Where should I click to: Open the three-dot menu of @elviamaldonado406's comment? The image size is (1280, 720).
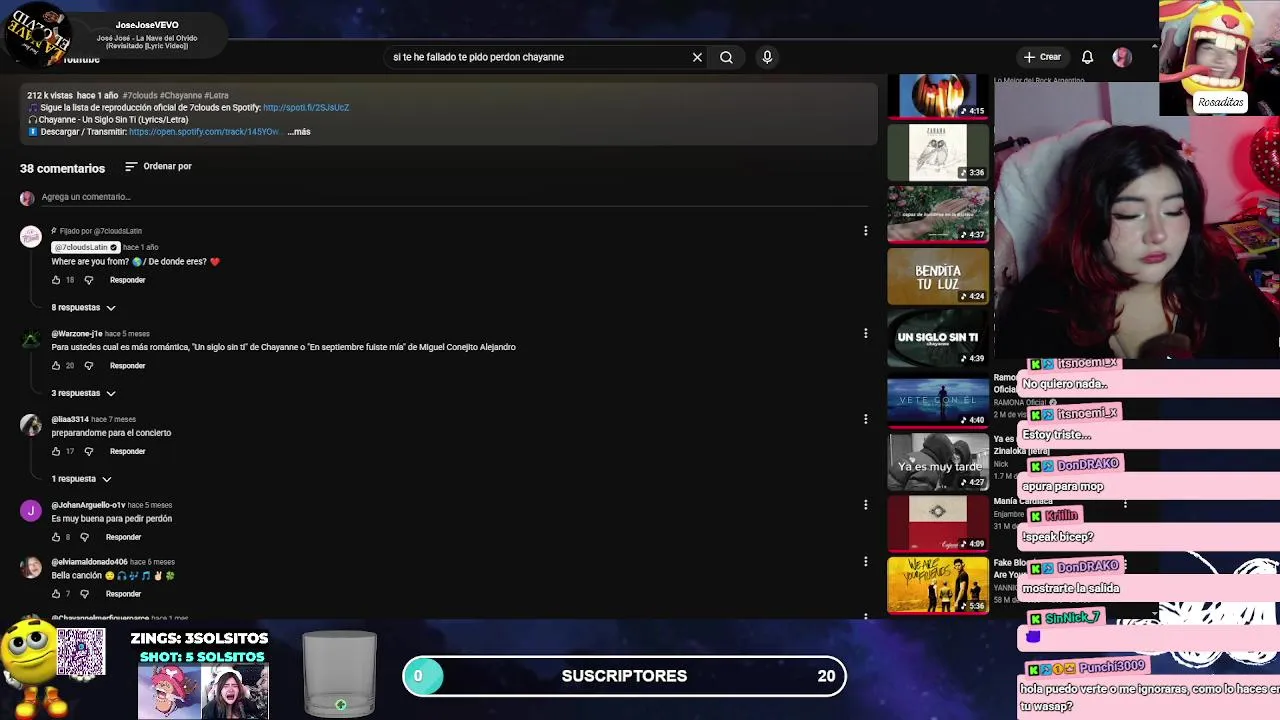click(x=865, y=561)
